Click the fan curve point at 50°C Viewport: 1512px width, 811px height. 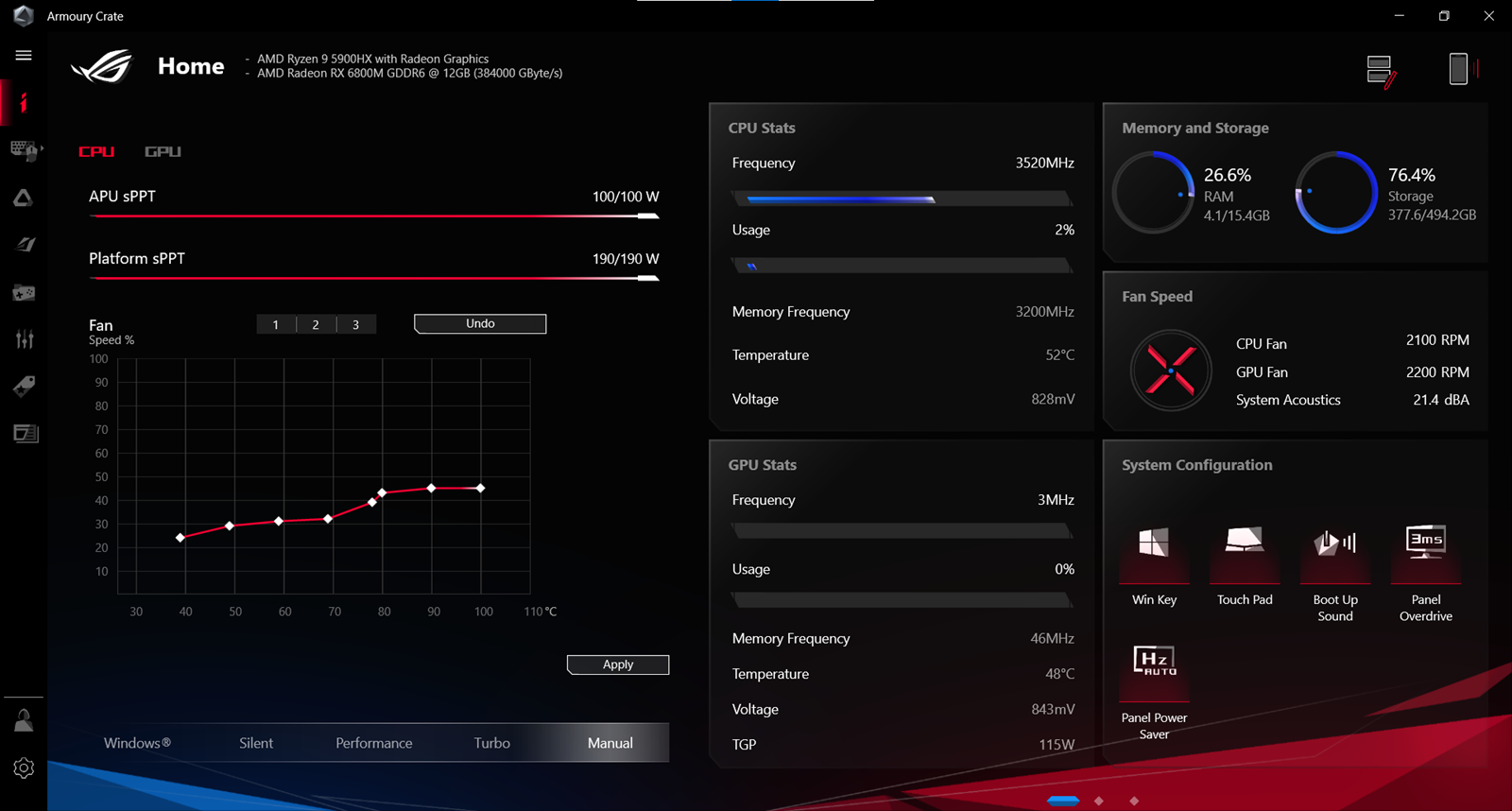point(230,526)
